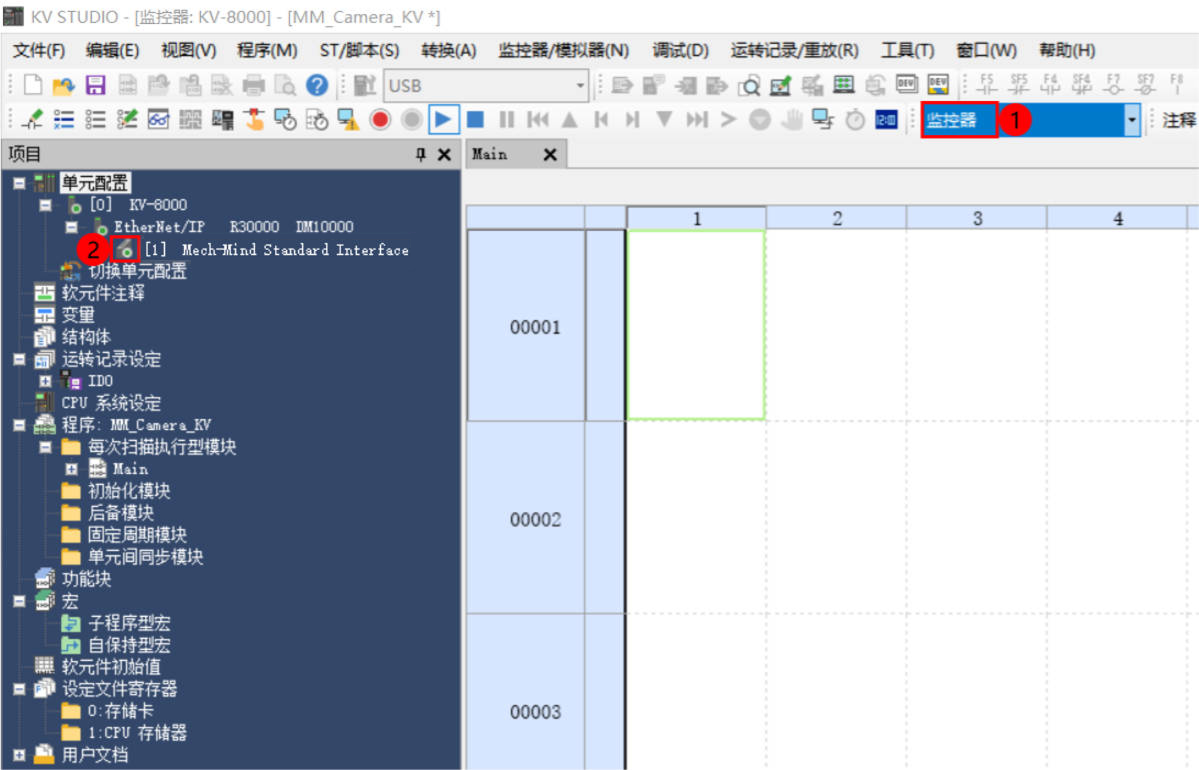Save the project using the save icon
The image size is (1199, 770).
tap(96, 84)
